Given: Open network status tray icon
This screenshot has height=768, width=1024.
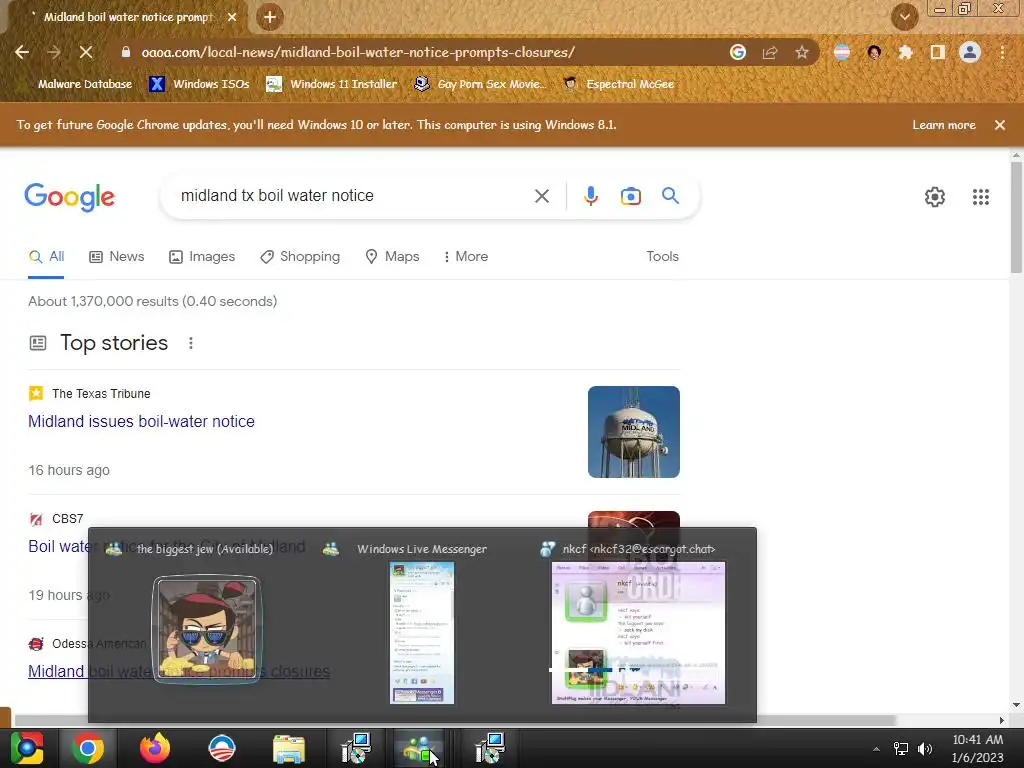Looking at the screenshot, I should click(901, 749).
